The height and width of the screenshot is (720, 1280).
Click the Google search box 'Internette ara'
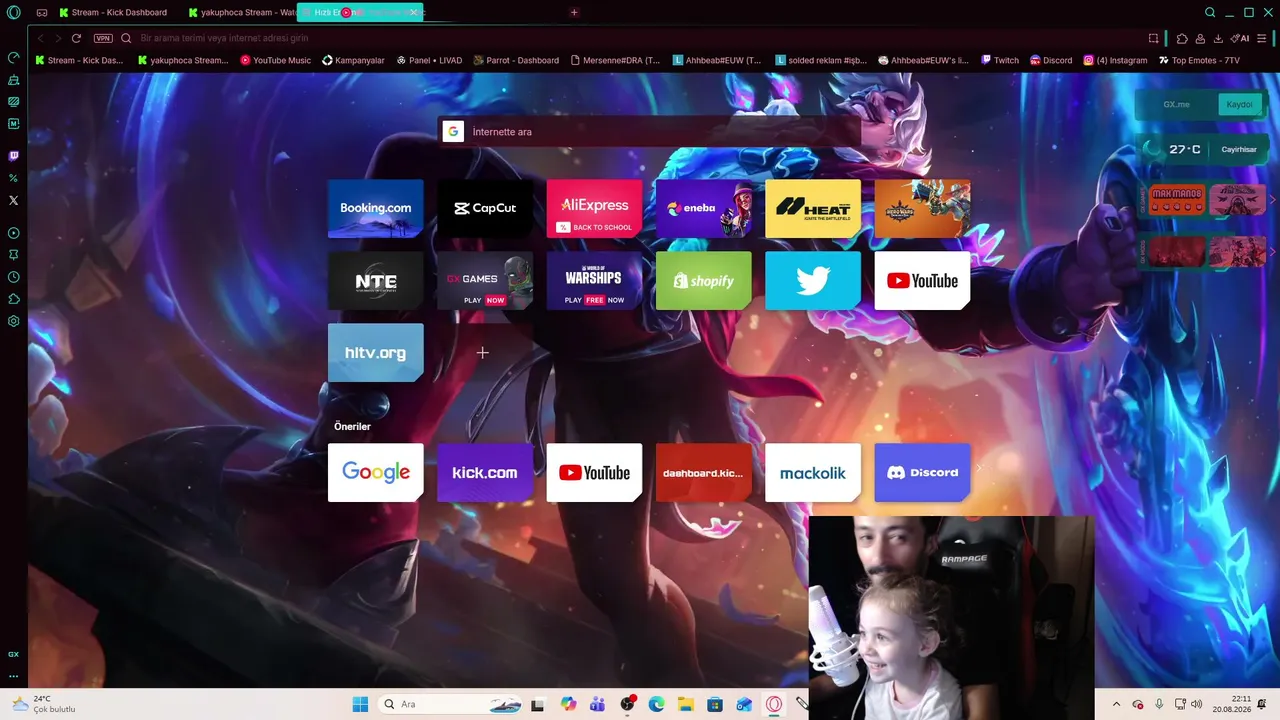click(x=650, y=132)
